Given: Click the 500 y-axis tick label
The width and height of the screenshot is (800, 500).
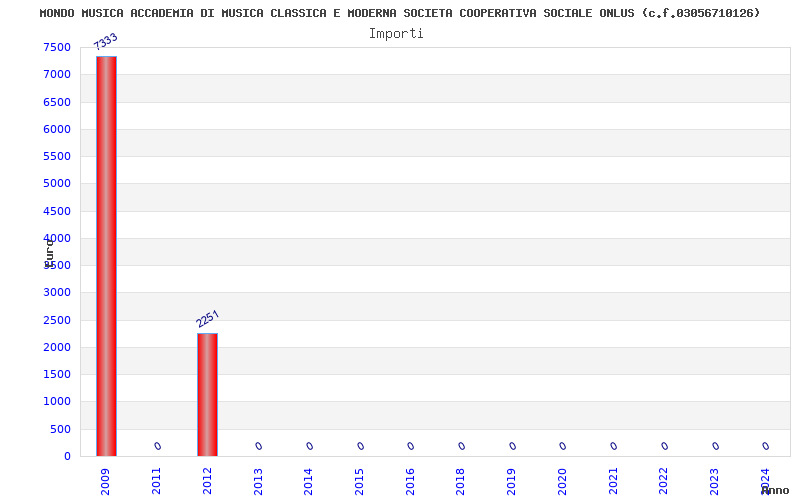Looking at the screenshot, I should coord(61,429).
